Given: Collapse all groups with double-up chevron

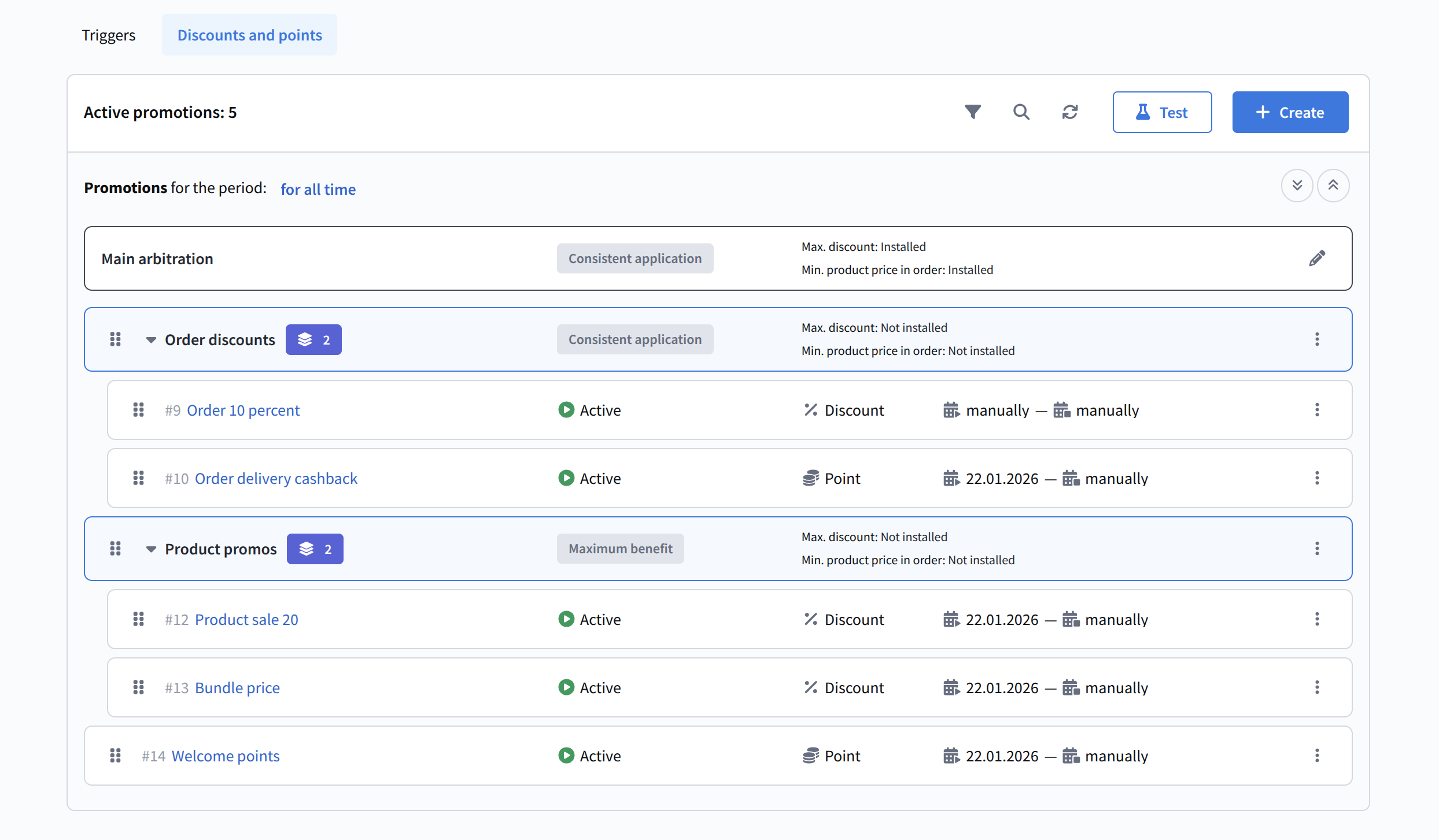Looking at the screenshot, I should [1333, 186].
